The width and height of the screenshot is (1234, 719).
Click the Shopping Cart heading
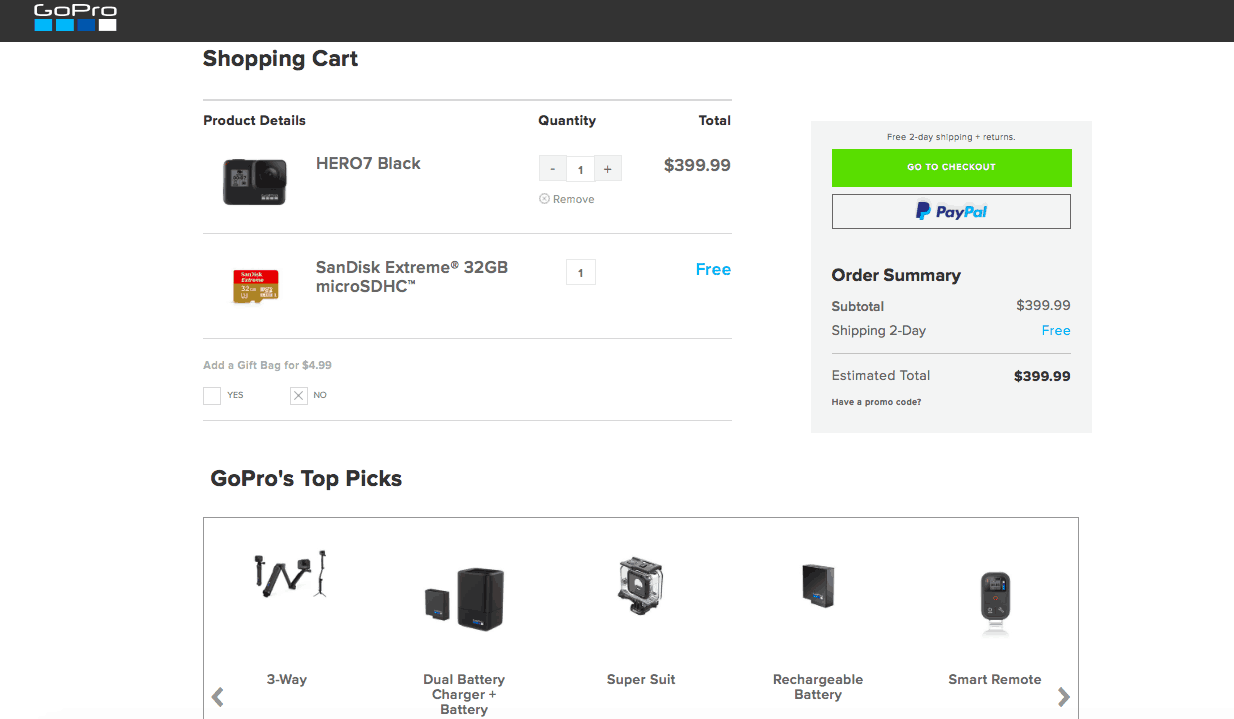click(x=280, y=58)
